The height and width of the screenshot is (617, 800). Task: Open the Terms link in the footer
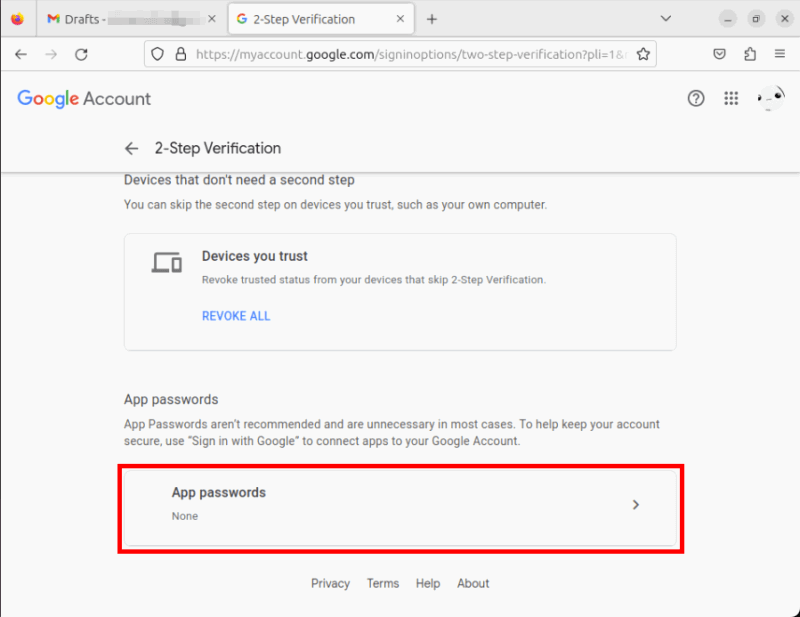tap(383, 583)
